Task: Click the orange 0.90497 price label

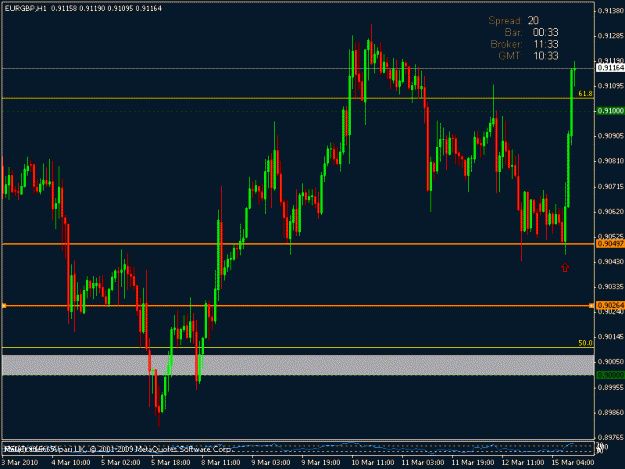Action: tap(610, 243)
